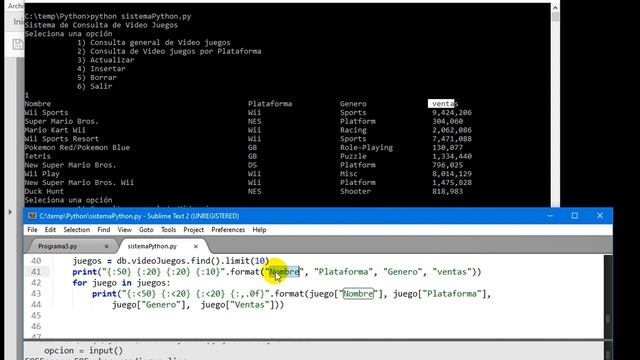Click the "Tetris" row in console
Image resolution: width=640 pixels, height=360 pixels.
coord(38,156)
